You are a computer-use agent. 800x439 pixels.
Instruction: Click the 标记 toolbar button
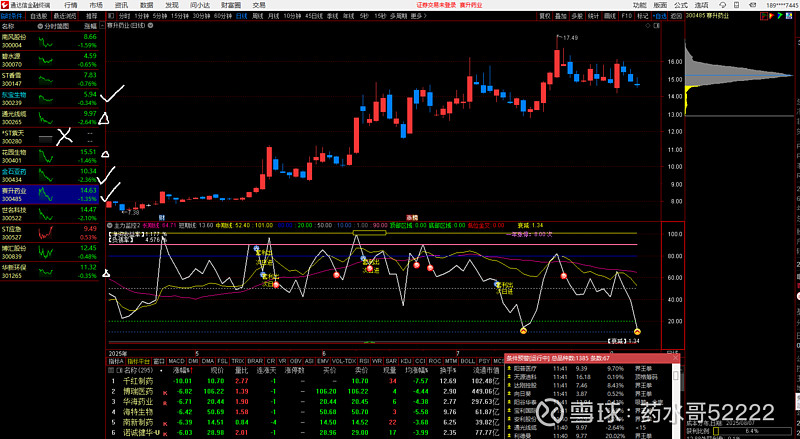[642, 16]
